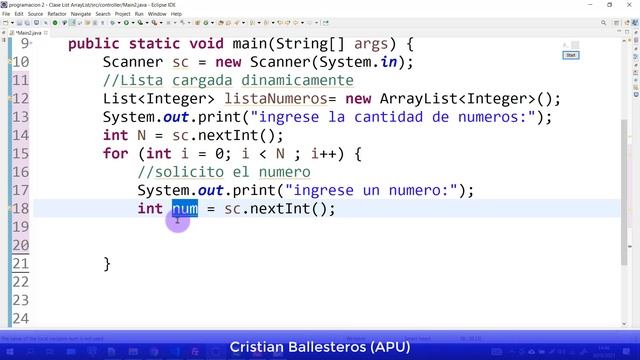Open the Edit menu
The height and width of the screenshot is (360, 640).
pos(19,14)
